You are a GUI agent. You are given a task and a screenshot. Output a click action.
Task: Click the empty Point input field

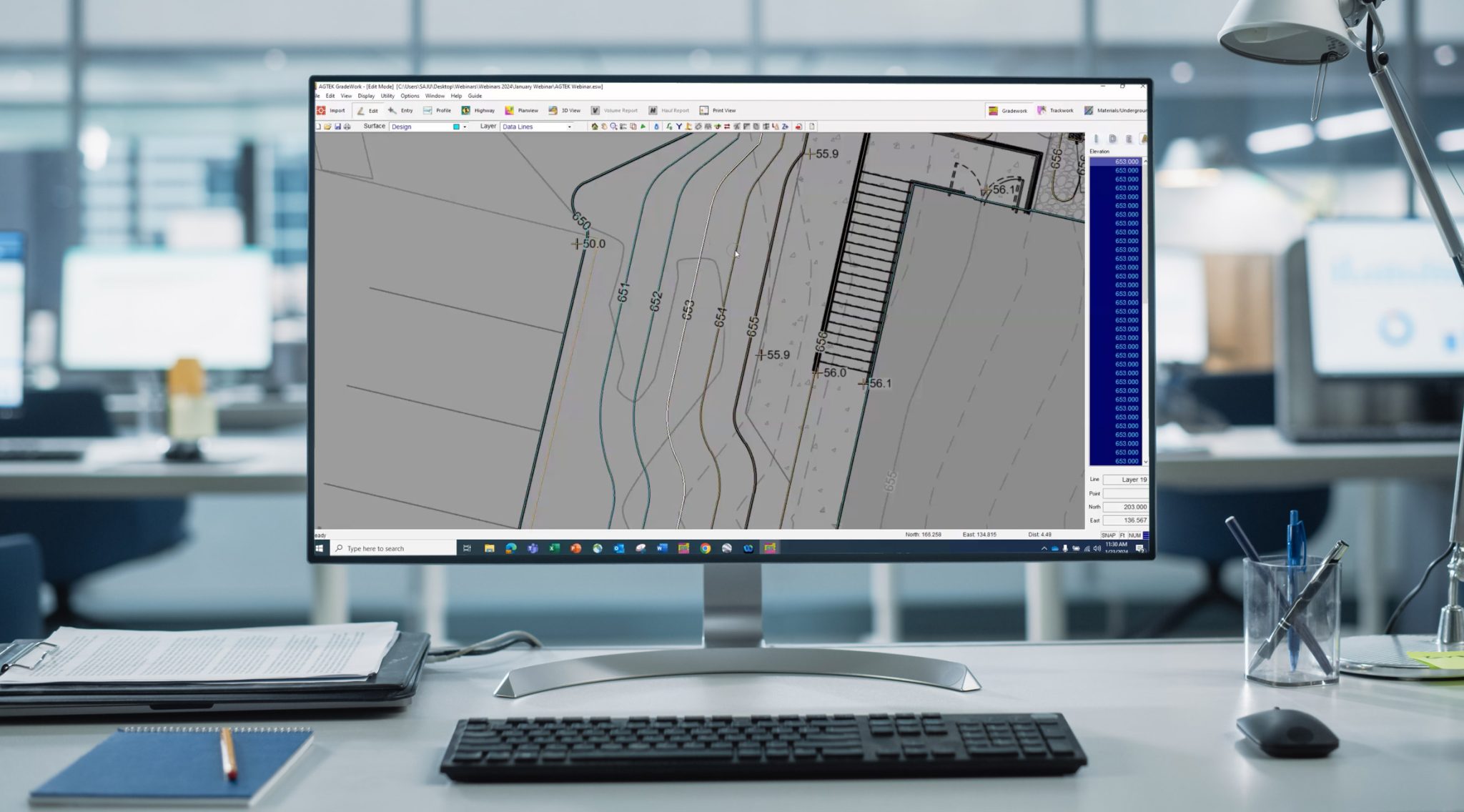click(x=1125, y=493)
